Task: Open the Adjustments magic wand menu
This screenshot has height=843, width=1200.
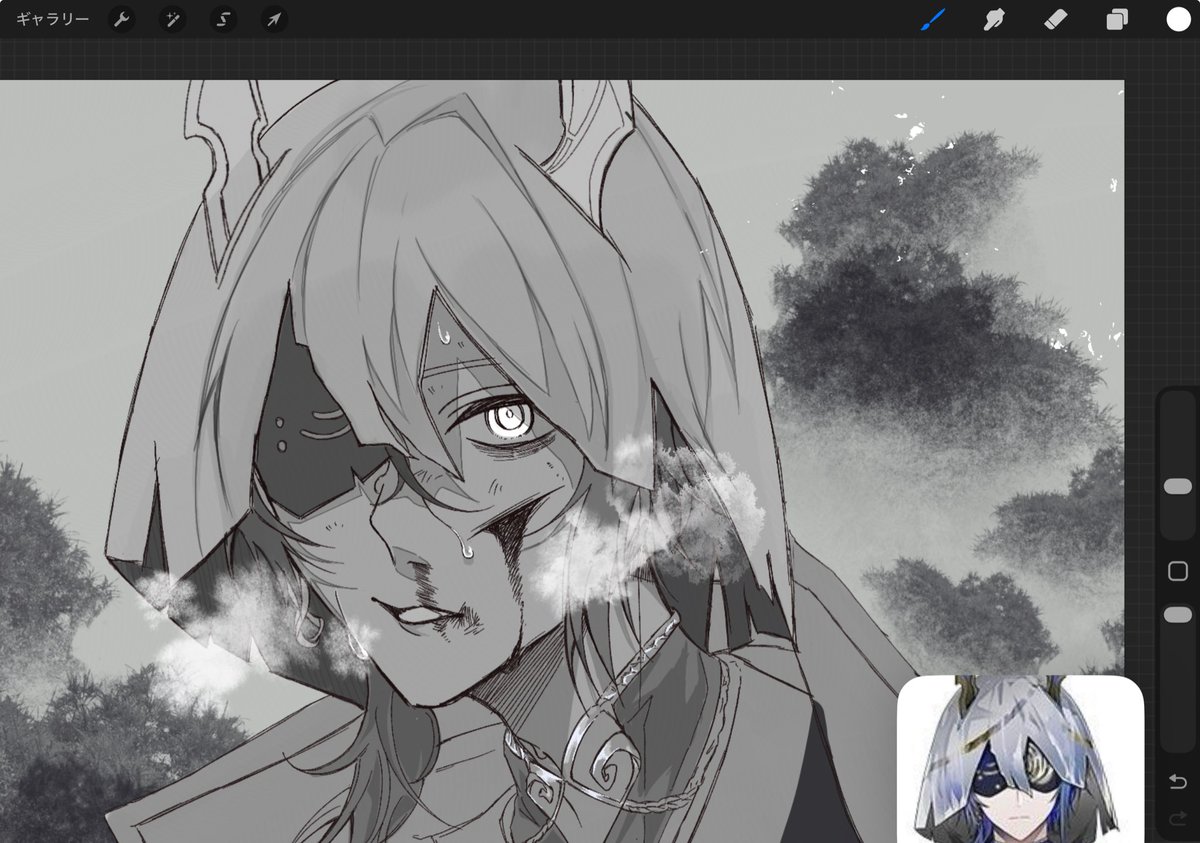Action: click(x=172, y=20)
